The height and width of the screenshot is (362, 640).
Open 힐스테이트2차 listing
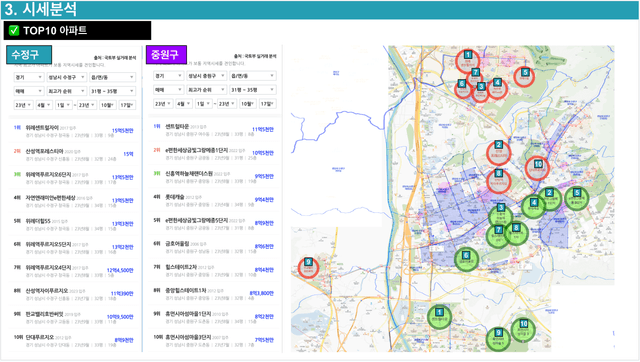coord(213,269)
